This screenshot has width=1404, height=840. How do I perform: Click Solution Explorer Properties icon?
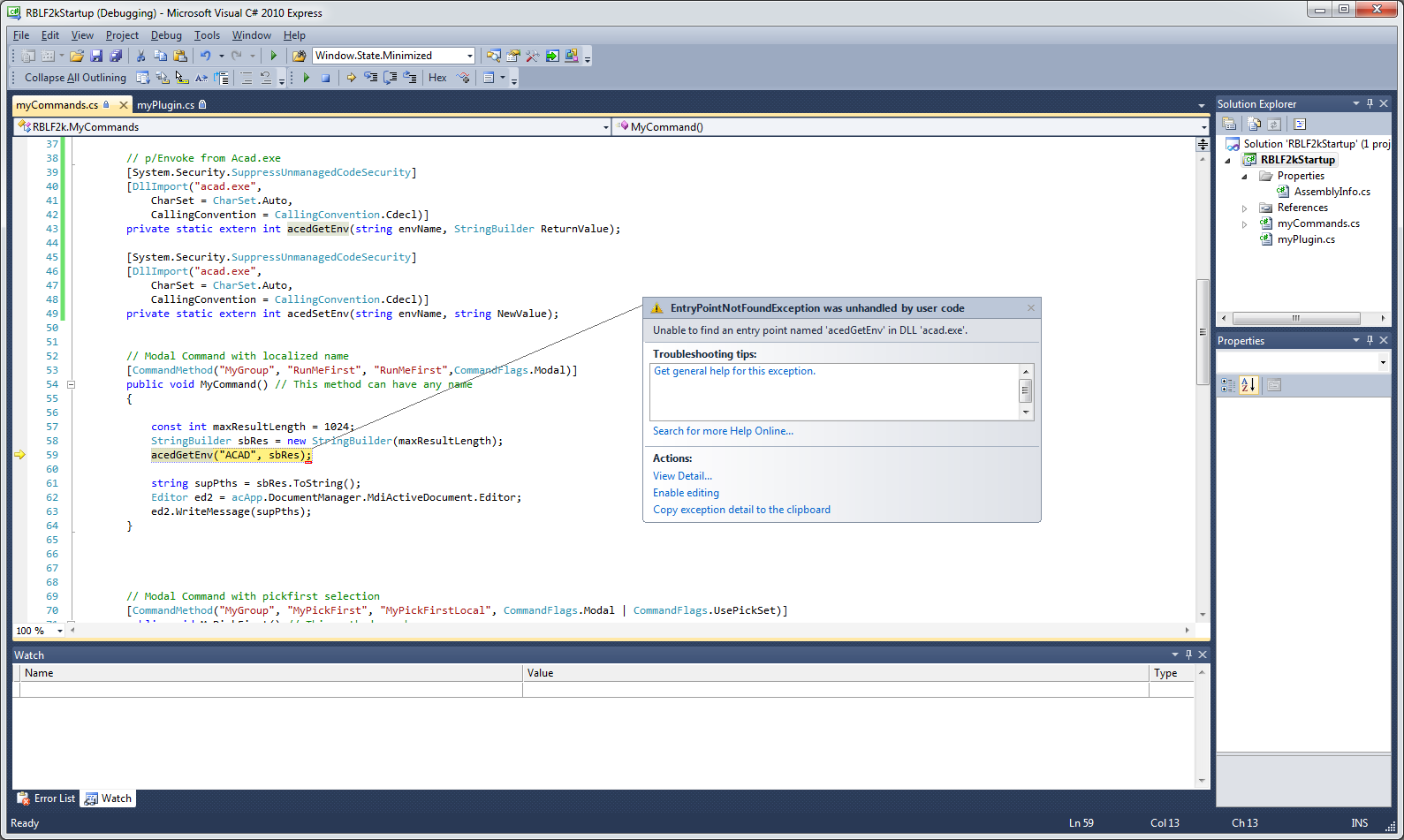tap(1229, 124)
